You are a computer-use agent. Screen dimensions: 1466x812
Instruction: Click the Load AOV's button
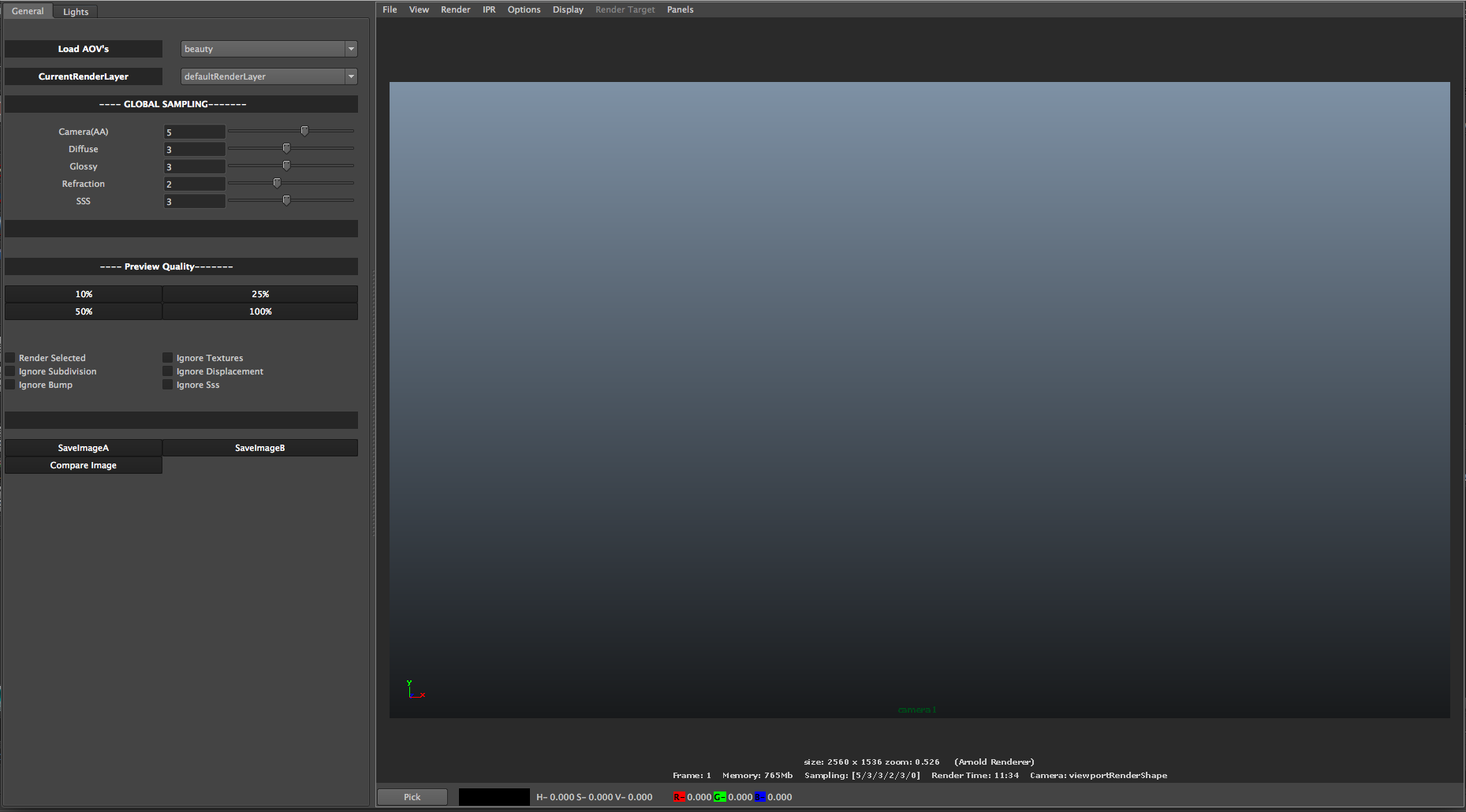84,49
